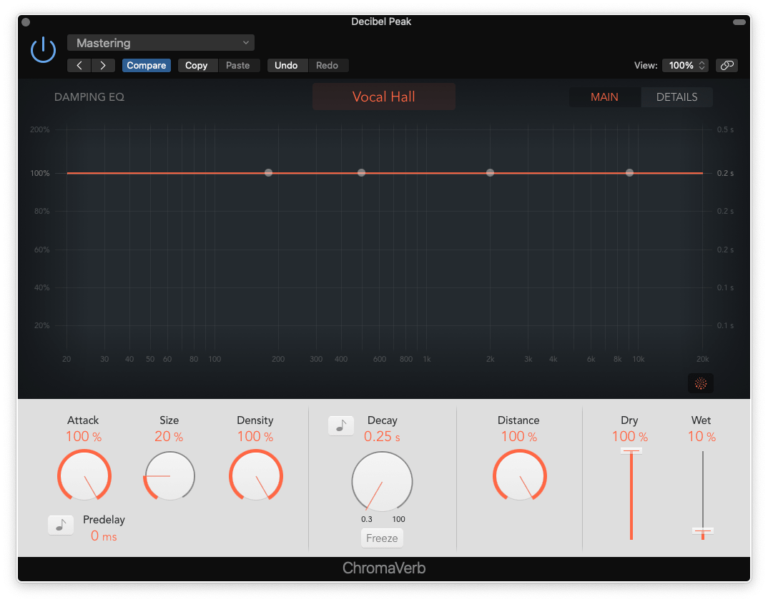This screenshot has height=602, width=768.
Task: Go to next preset arrow
Action: 103,65
